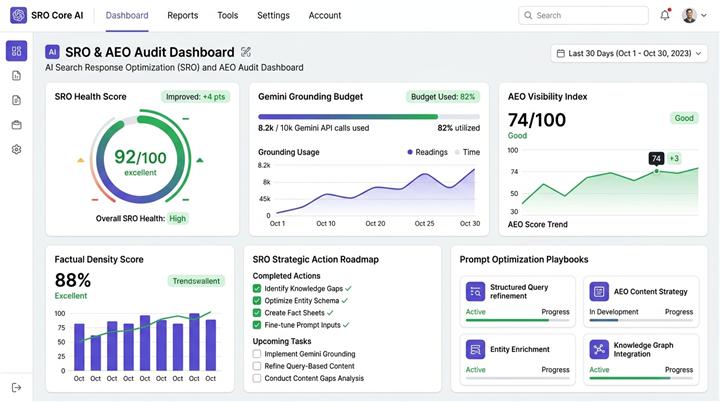The height and width of the screenshot is (402, 720).
Task: Click the Entity Enrichment icon
Action: click(x=475, y=349)
